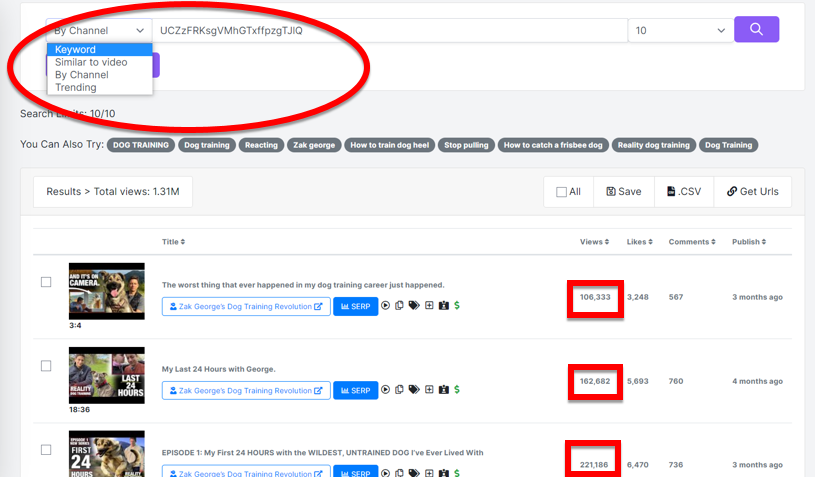This screenshot has height=477, width=815.
Task: Click the Get Urls button
Action: 752,192
